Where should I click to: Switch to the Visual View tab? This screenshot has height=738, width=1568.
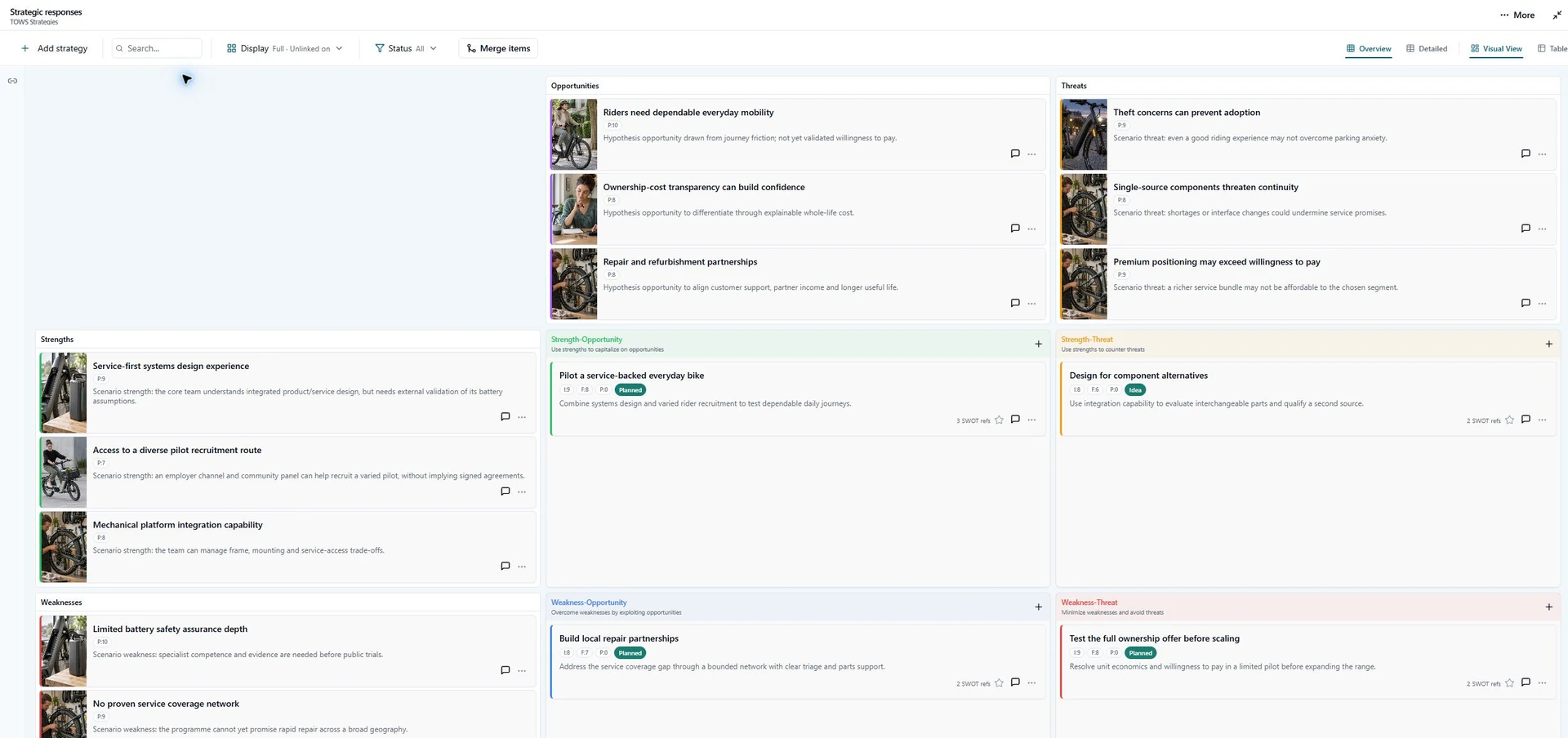tap(1496, 49)
